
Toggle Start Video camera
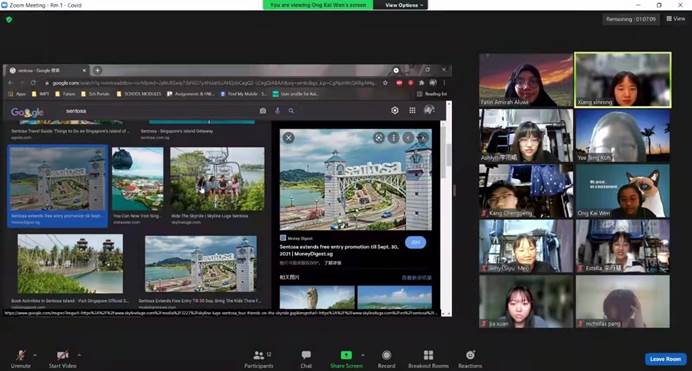62,359
